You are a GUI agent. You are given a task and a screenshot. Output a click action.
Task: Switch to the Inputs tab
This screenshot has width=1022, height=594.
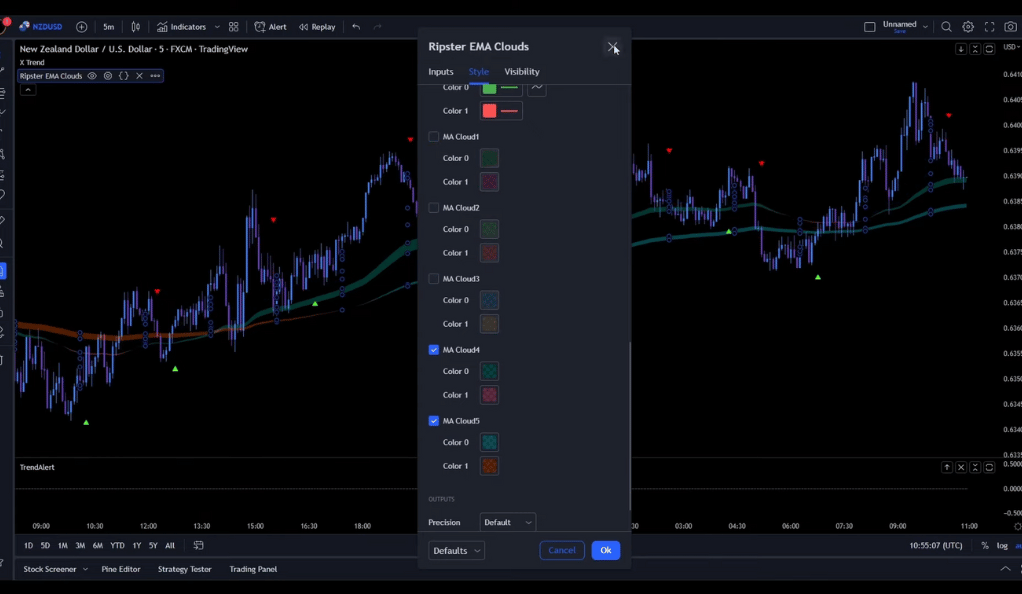pos(441,72)
